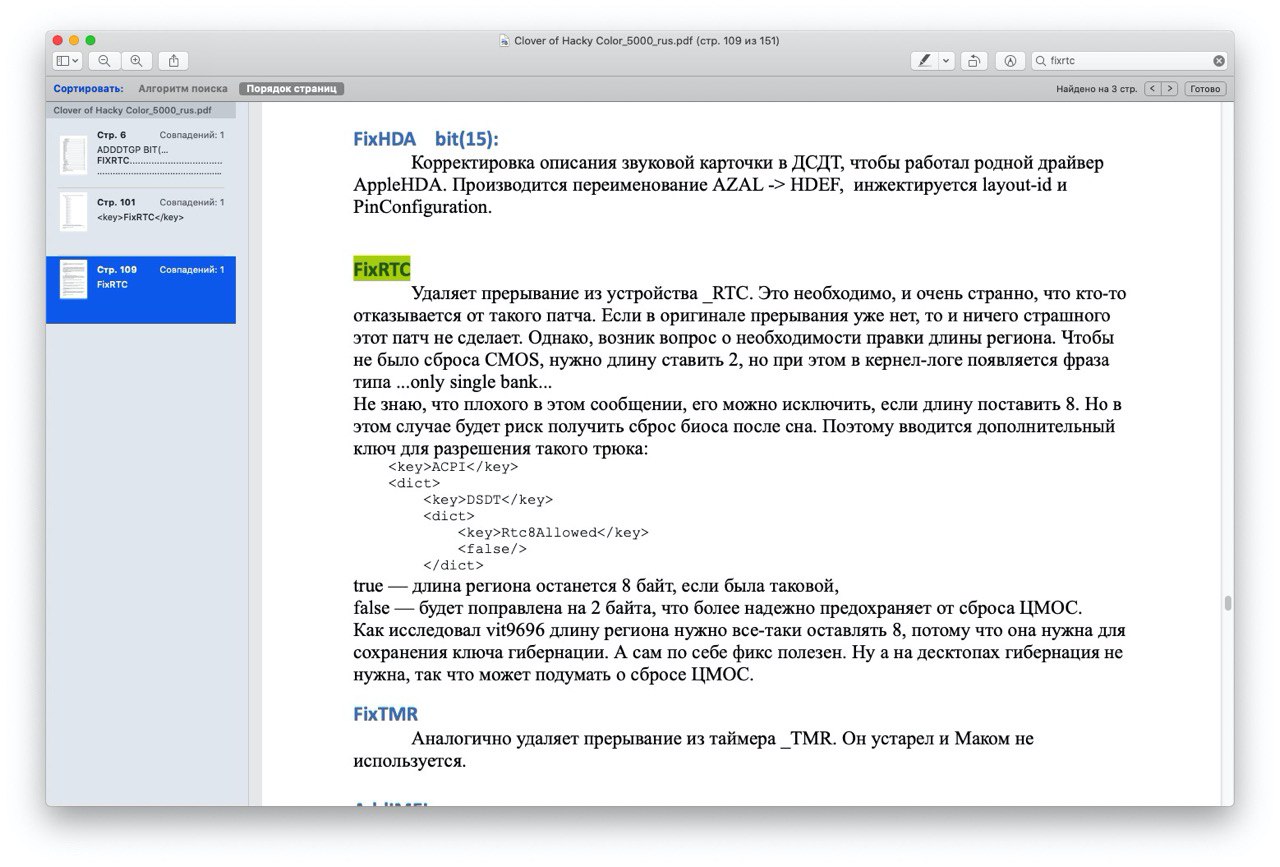
Task: Select search result Стр. 6
Action: pos(141,154)
